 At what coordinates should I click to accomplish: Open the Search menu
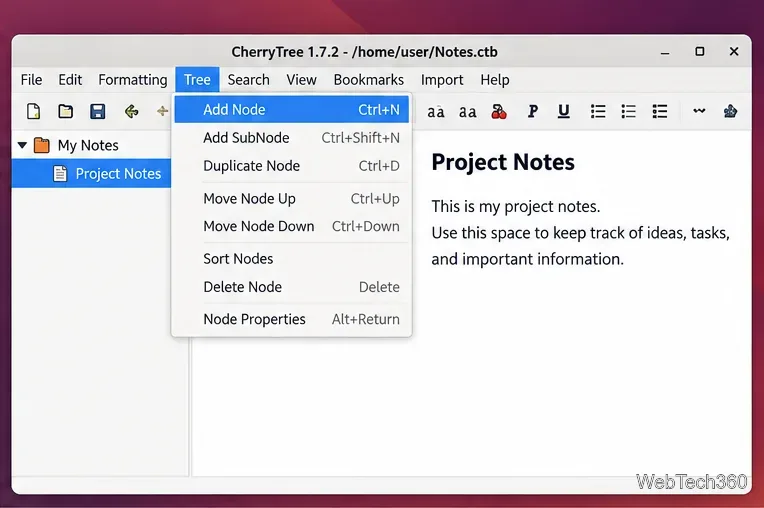[248, 80]
